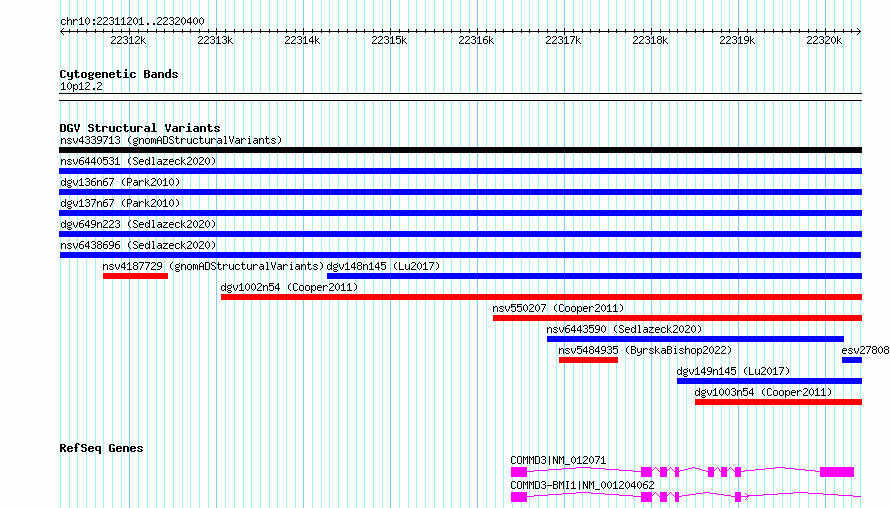Open the COMMD3-BMI1|NM_001204062 gene label
The height and width of the screenshot is (508, 890).
tap(582, 485)
